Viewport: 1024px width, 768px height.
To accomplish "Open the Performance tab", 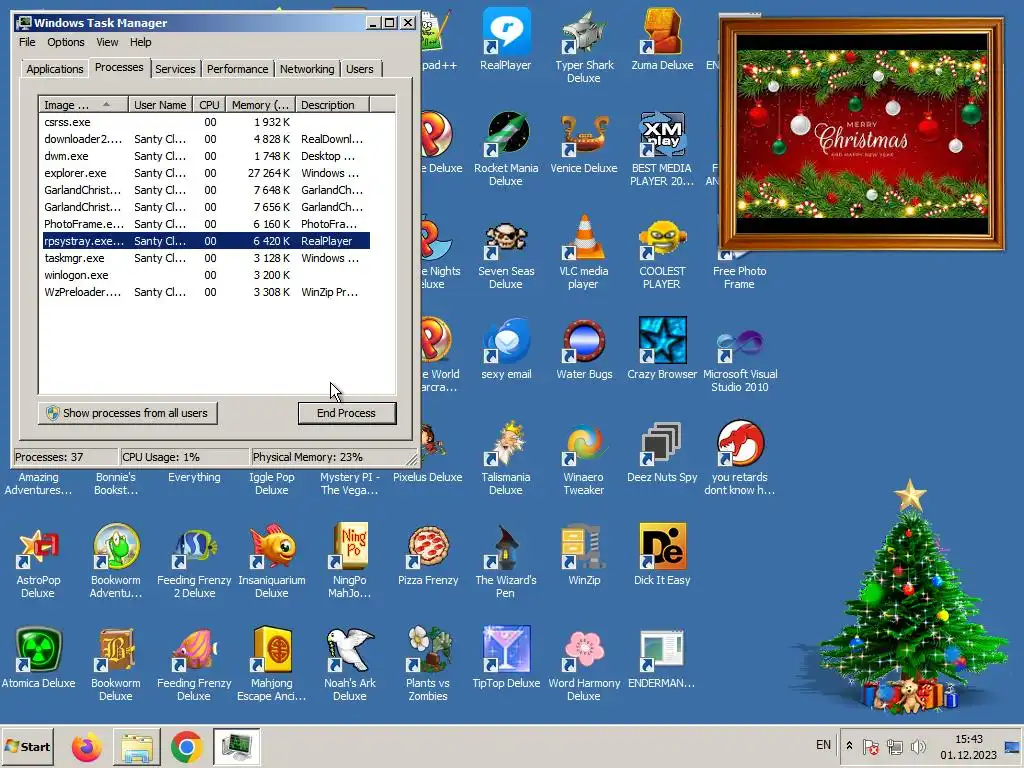I will pyautogui.click(x=237, y=69).
